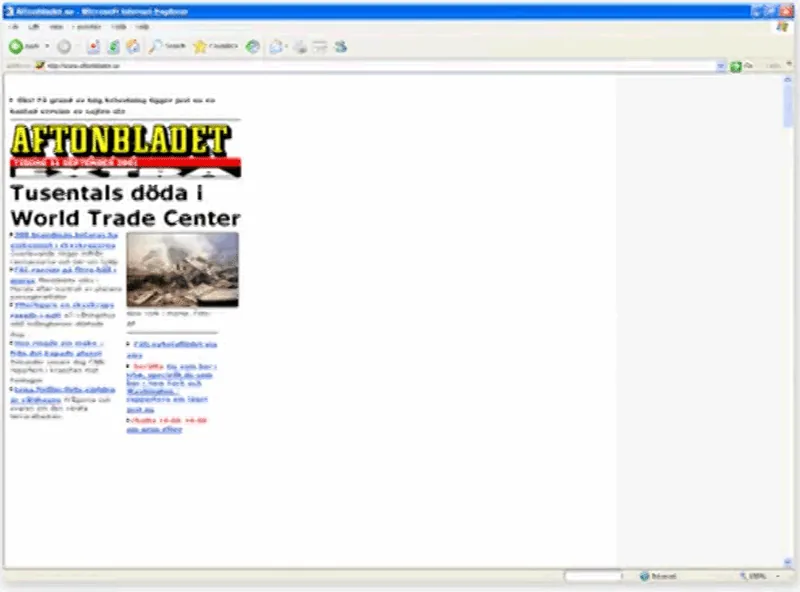Open the Tools menu
Viewport: 800px width, 592px height.
point(118,27)
